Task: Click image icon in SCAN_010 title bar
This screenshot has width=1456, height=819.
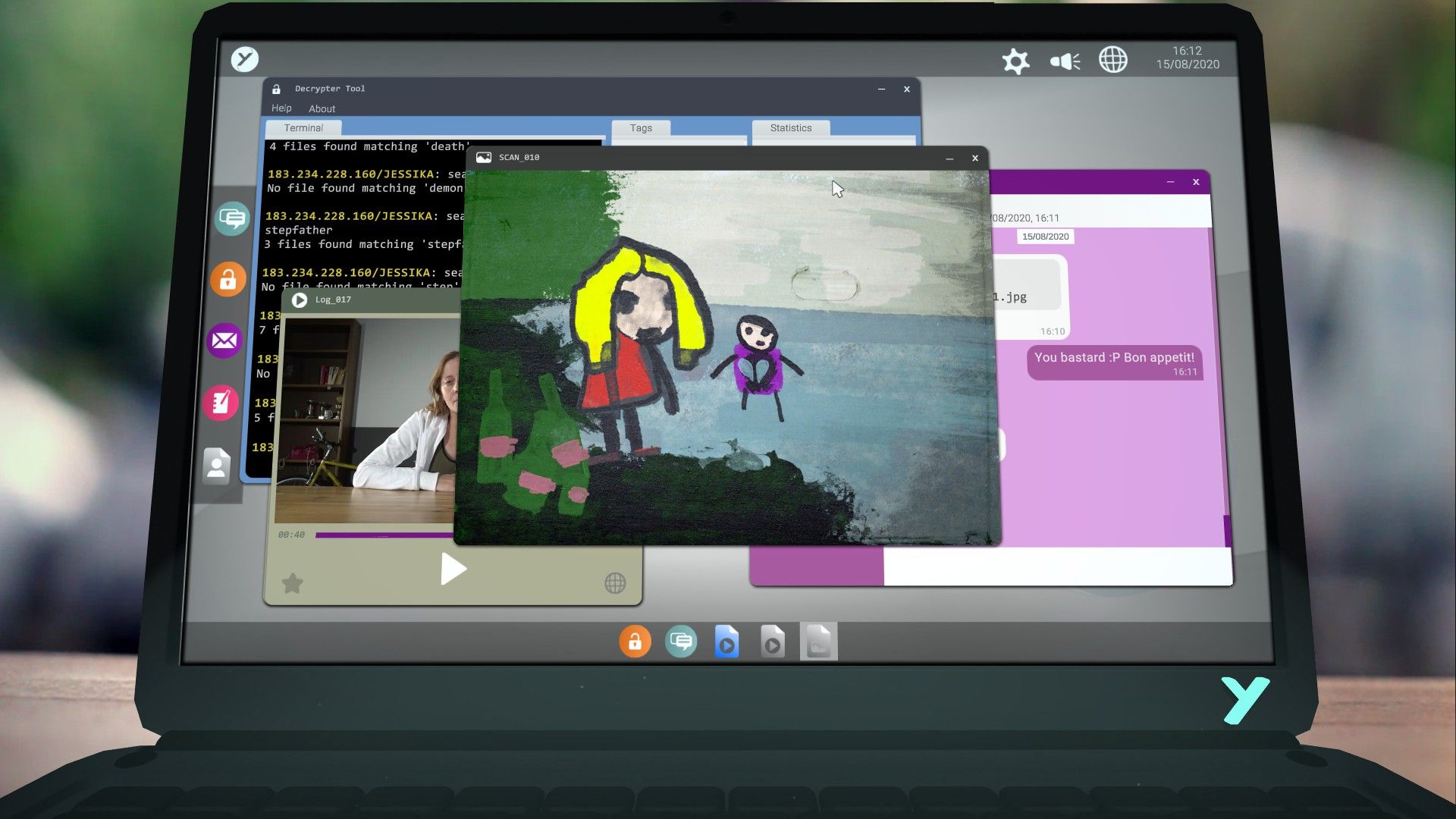Action: point(483,158)
